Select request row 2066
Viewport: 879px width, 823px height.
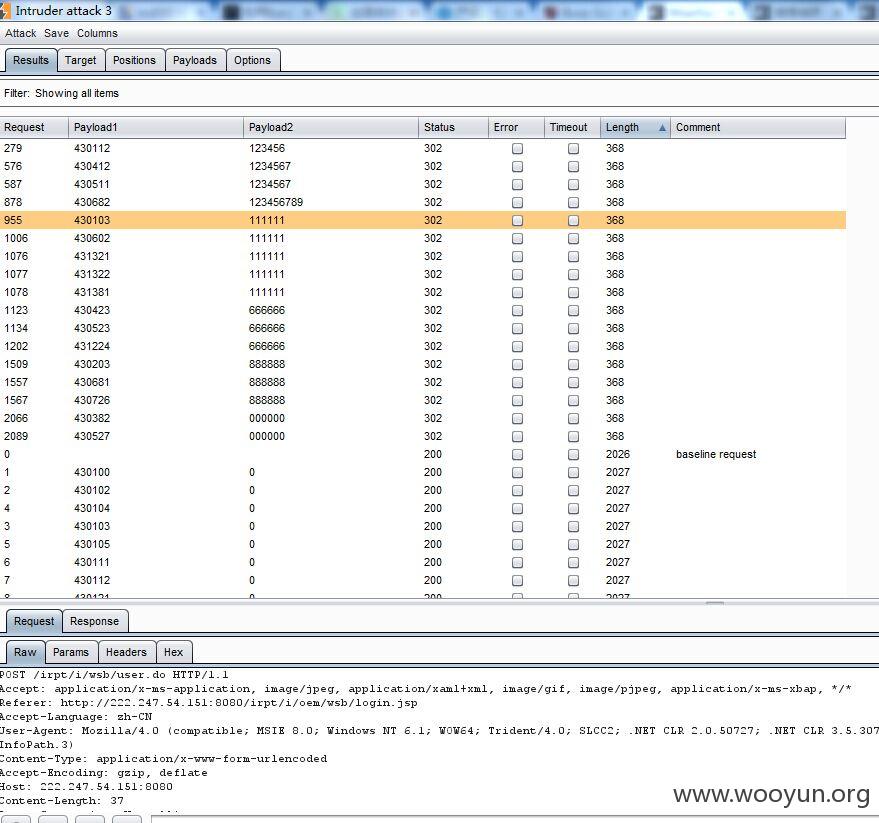[x=423, y=418]
